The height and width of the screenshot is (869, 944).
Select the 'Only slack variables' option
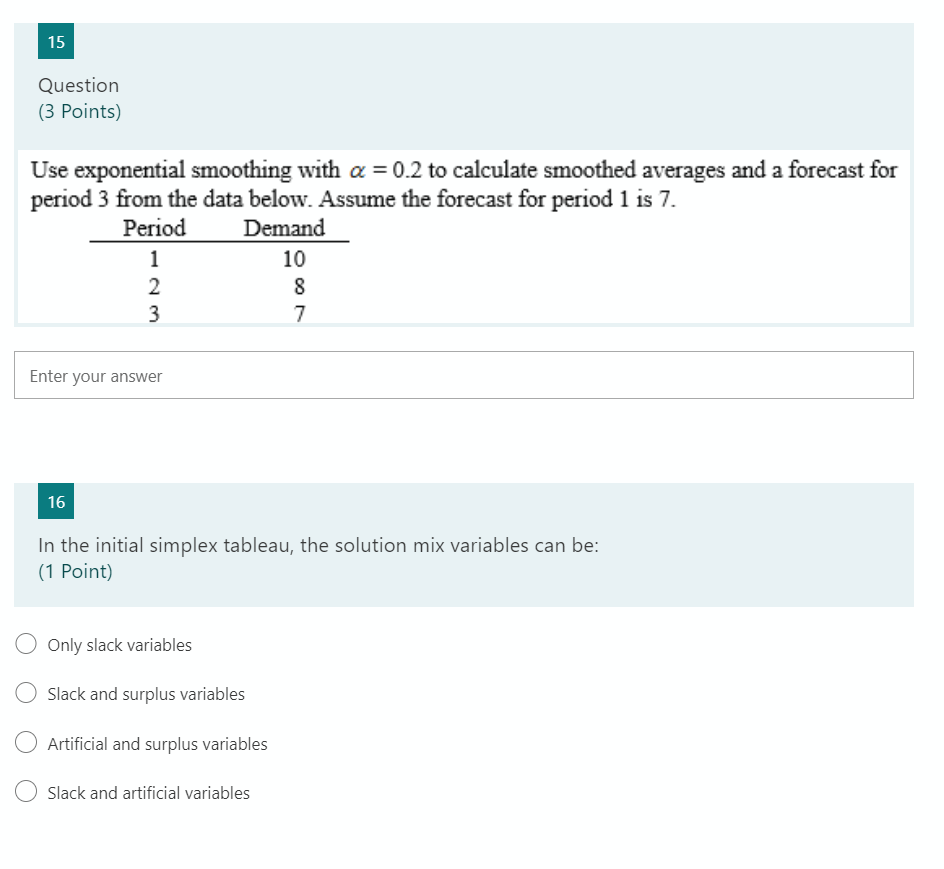pyautogui.click(x=119, y=645)
